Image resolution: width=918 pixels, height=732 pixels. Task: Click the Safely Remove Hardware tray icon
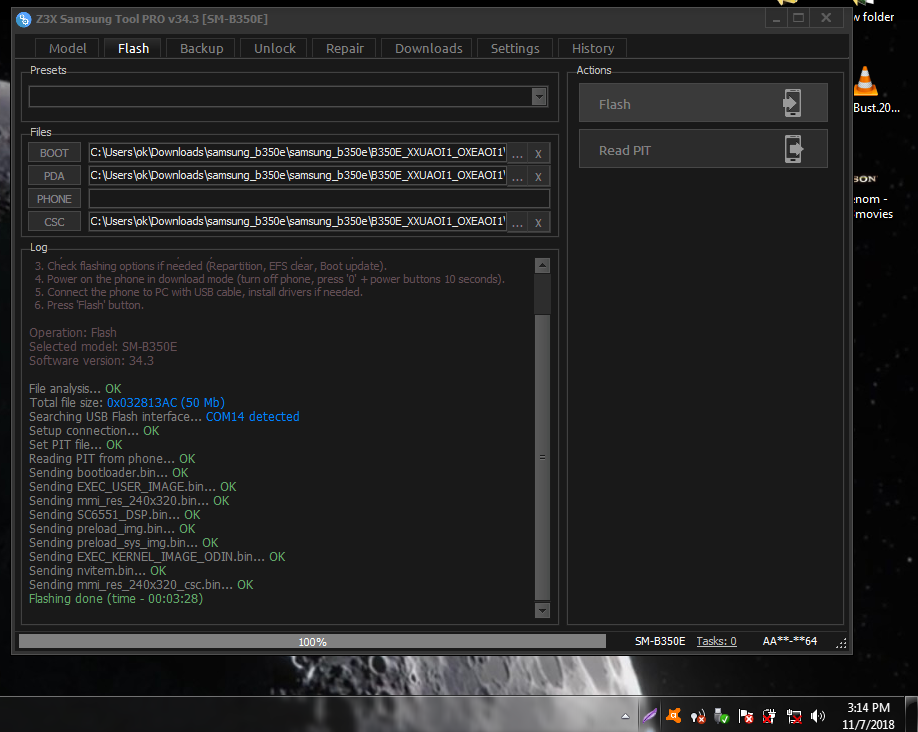722,716
